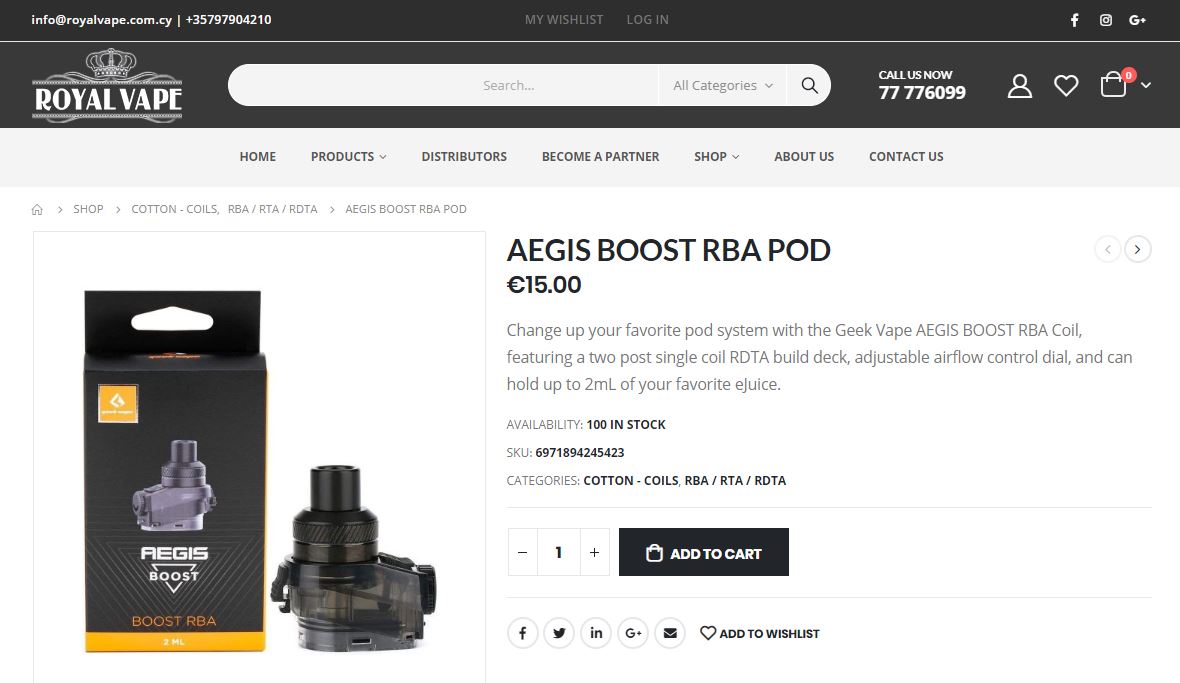Open the Distributors menu item
Image resolution: width=1180 pixels, height=683 pixels.
click(x=464, y=156)
